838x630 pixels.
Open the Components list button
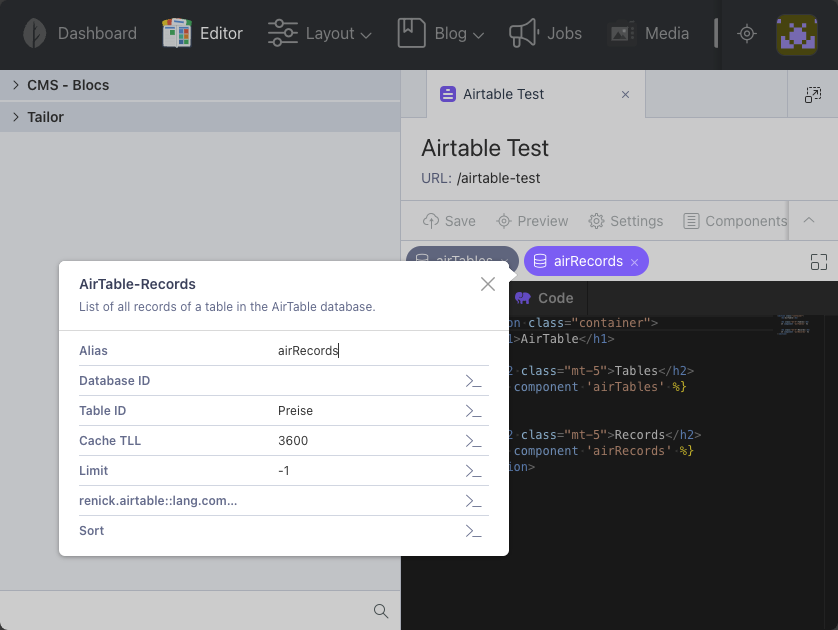[x=735, y=221]
